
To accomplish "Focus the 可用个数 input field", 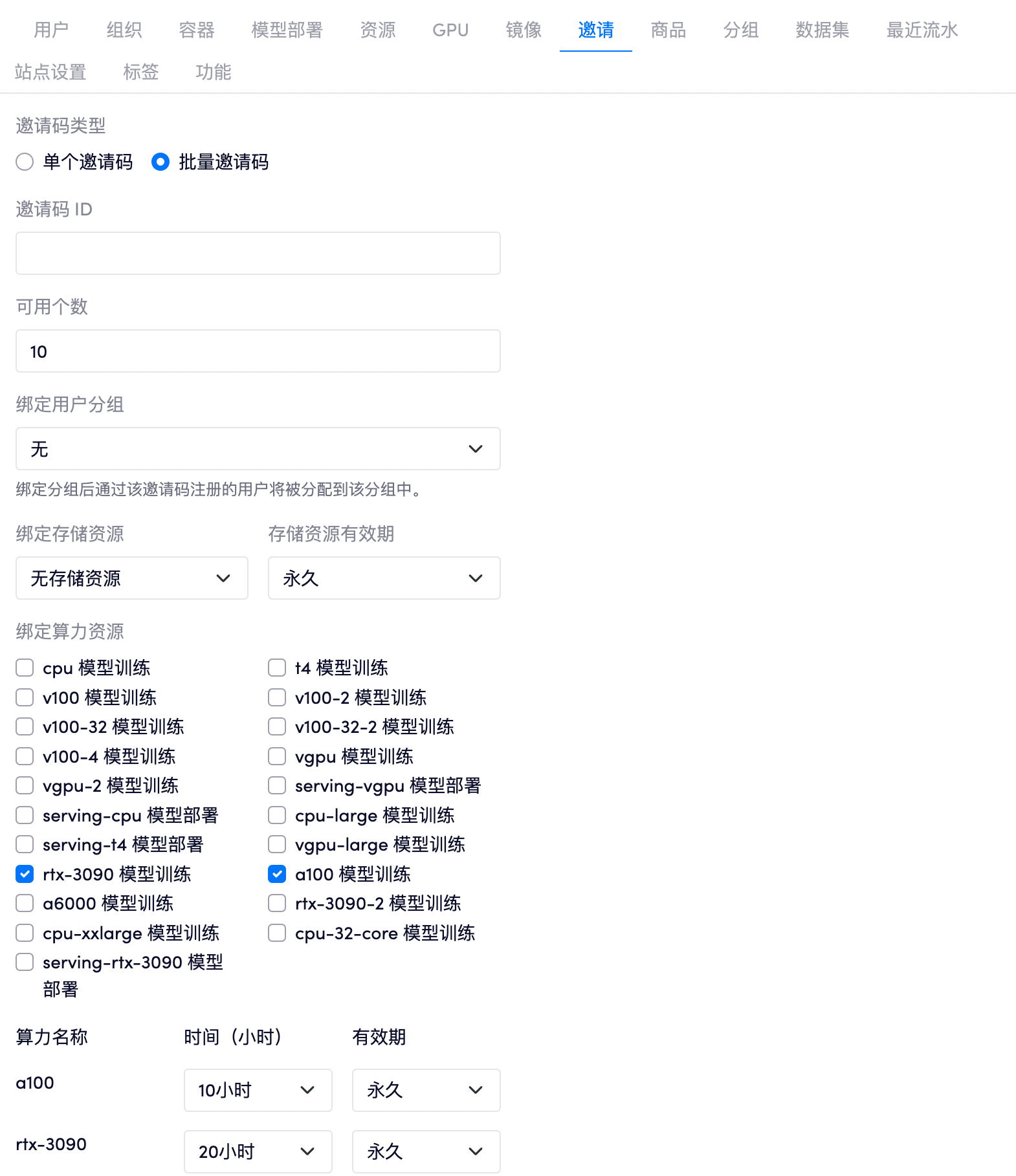I will (258, 351).
